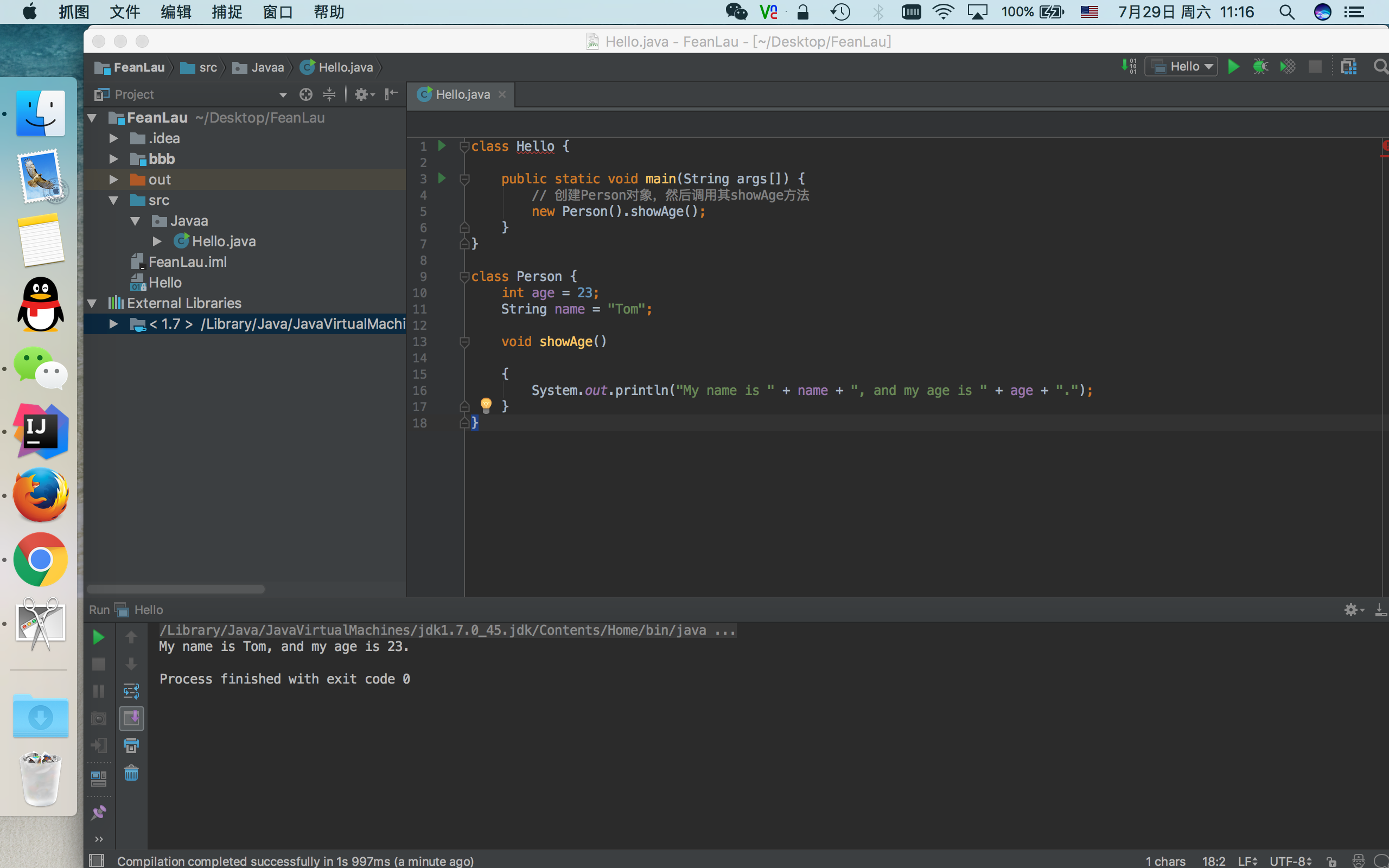This screenshot has height=868, width=1389.
Task: Click Run with Coverage icon
Action: (1288, 67)
